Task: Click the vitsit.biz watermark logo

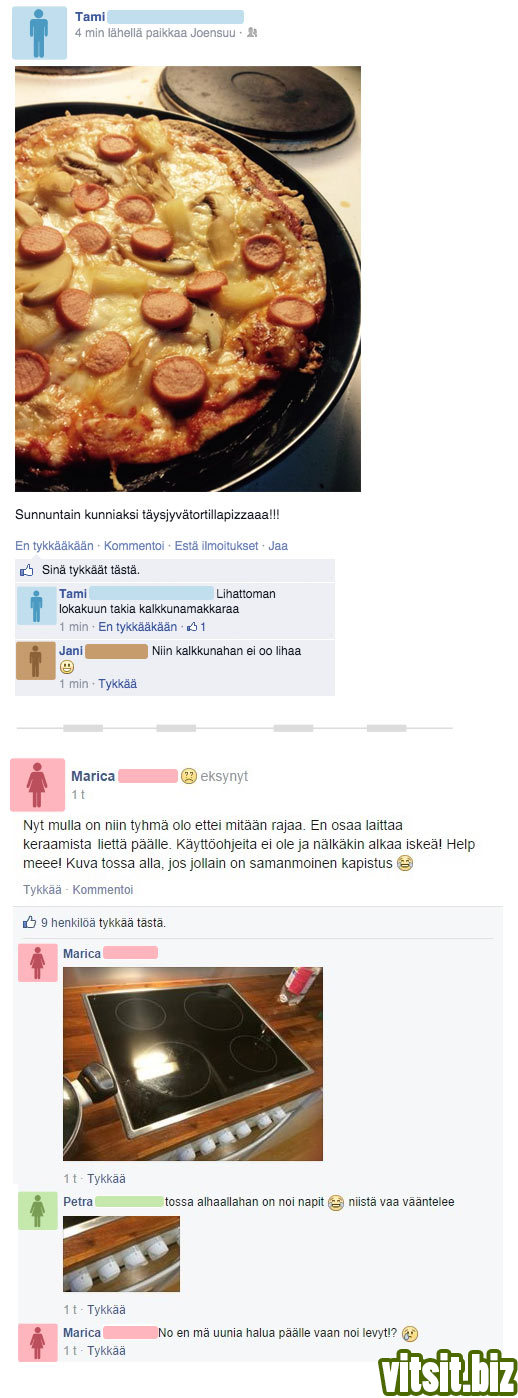Action: tap(447, 1375)
